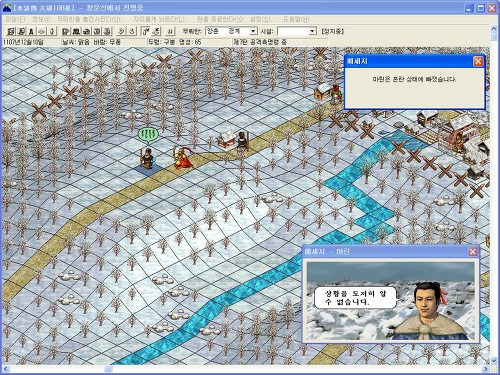The width and height of the screenshot is (500, 375).
Task: Click the 턴을 종료한다(X) end turn menu
Action: point(220,19)
